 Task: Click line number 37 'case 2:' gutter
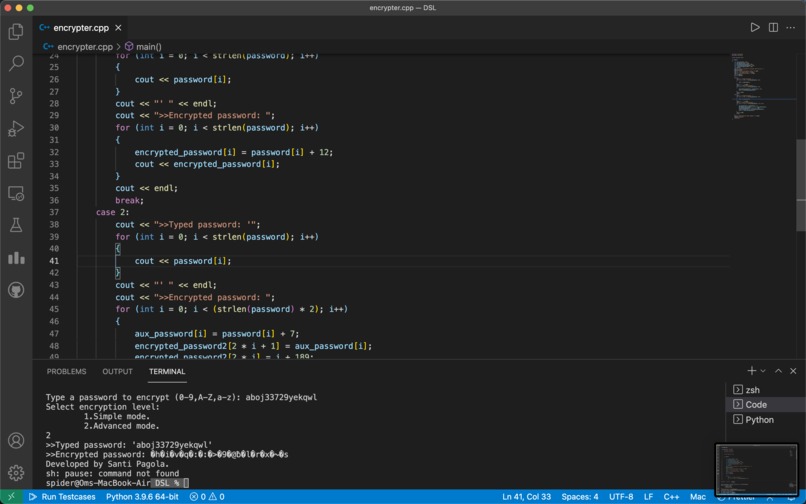[54, 212]
